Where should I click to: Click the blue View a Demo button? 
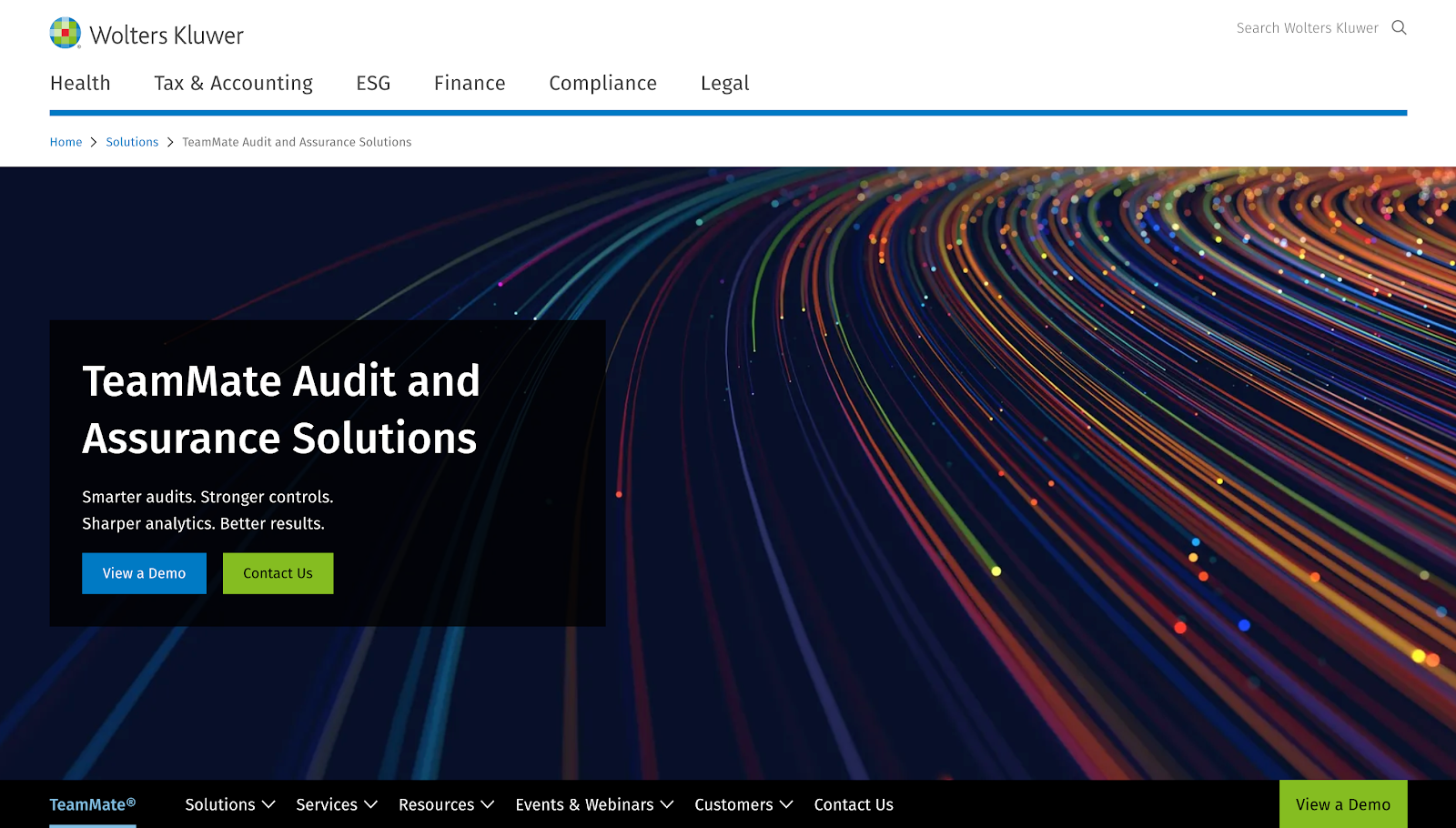[144, 573]
